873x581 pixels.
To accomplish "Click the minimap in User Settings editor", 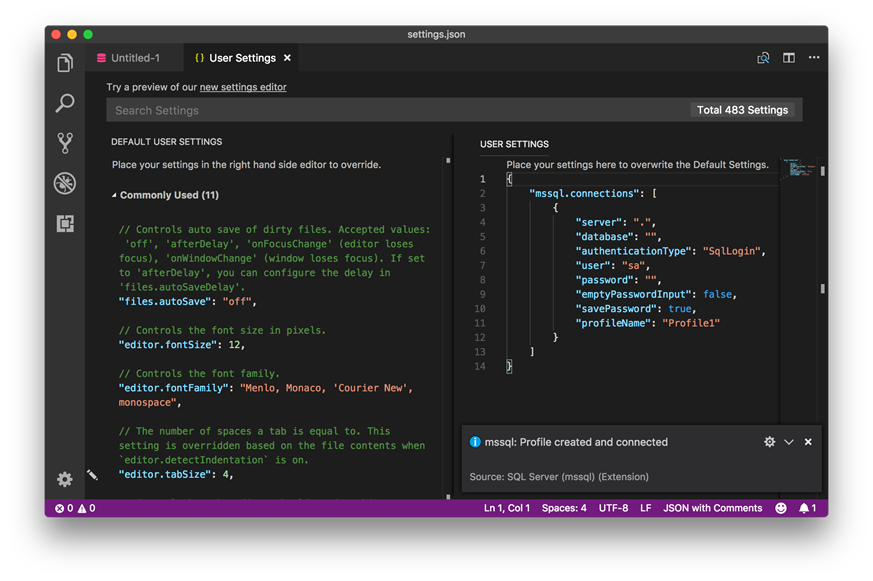I will click(x=798, y=168).
